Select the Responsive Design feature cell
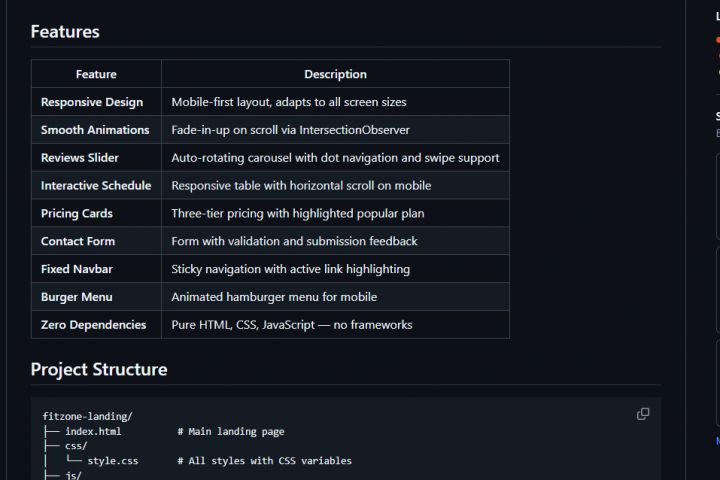The height and width of the screenshot is (480, 720). coord(92,102)
